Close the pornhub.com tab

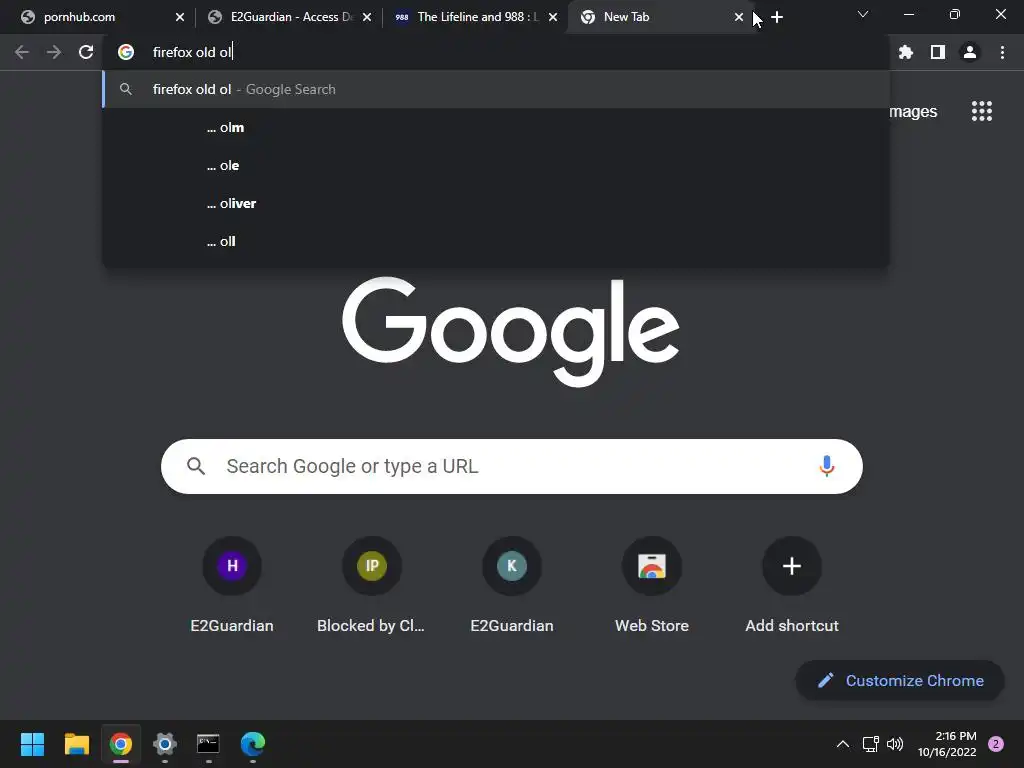pos(180,17)
